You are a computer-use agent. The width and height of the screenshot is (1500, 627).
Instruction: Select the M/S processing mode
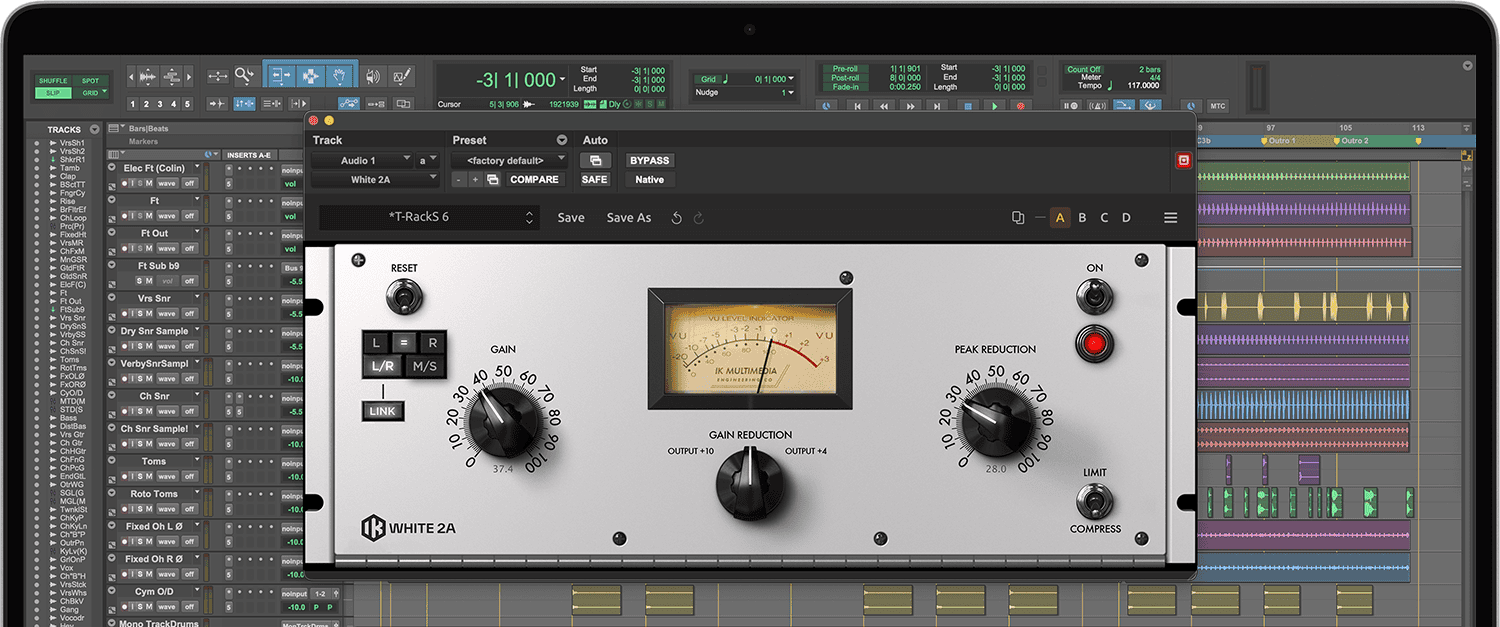point(425,366)
